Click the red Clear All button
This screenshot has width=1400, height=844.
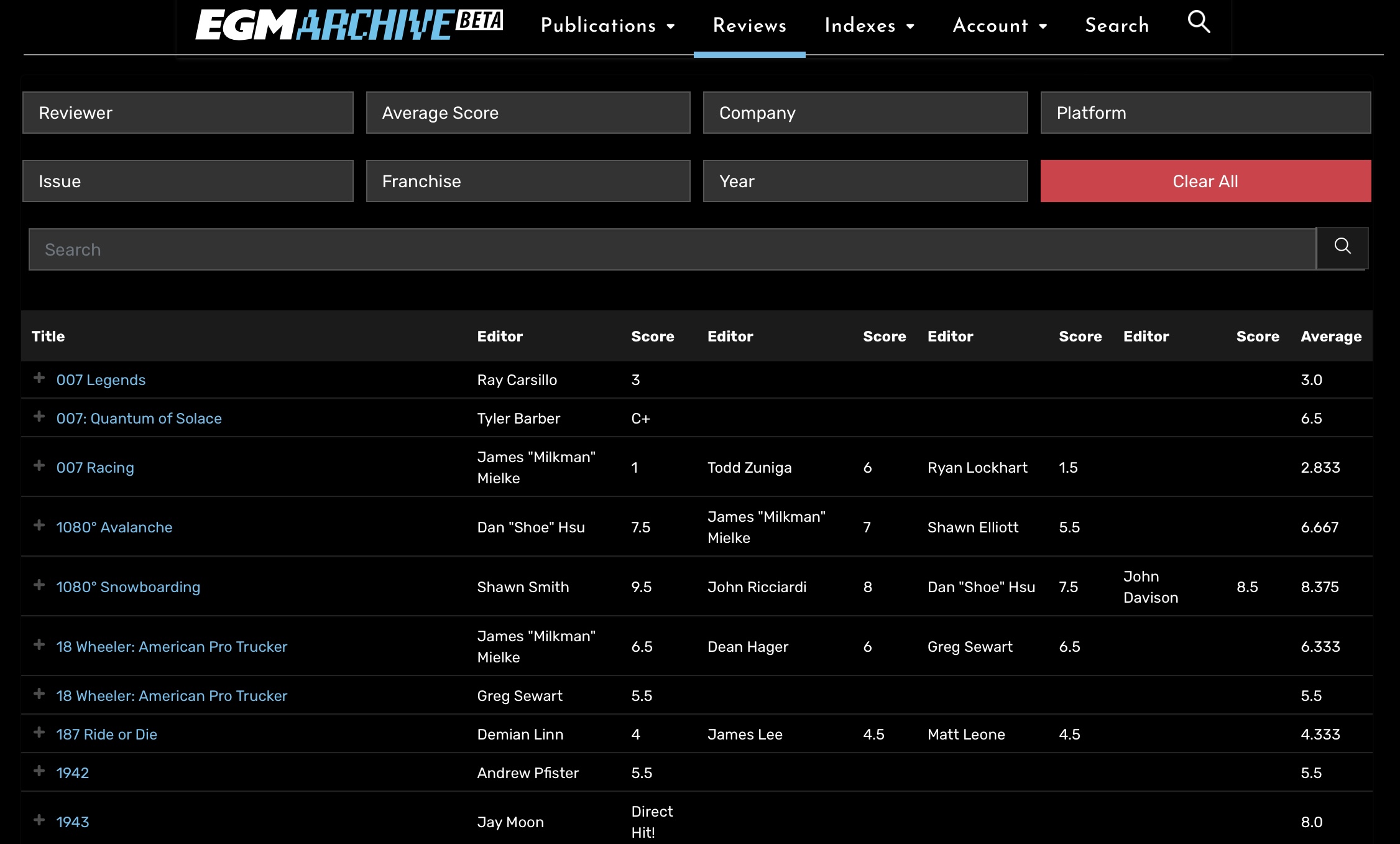[x=1205, y=181]
